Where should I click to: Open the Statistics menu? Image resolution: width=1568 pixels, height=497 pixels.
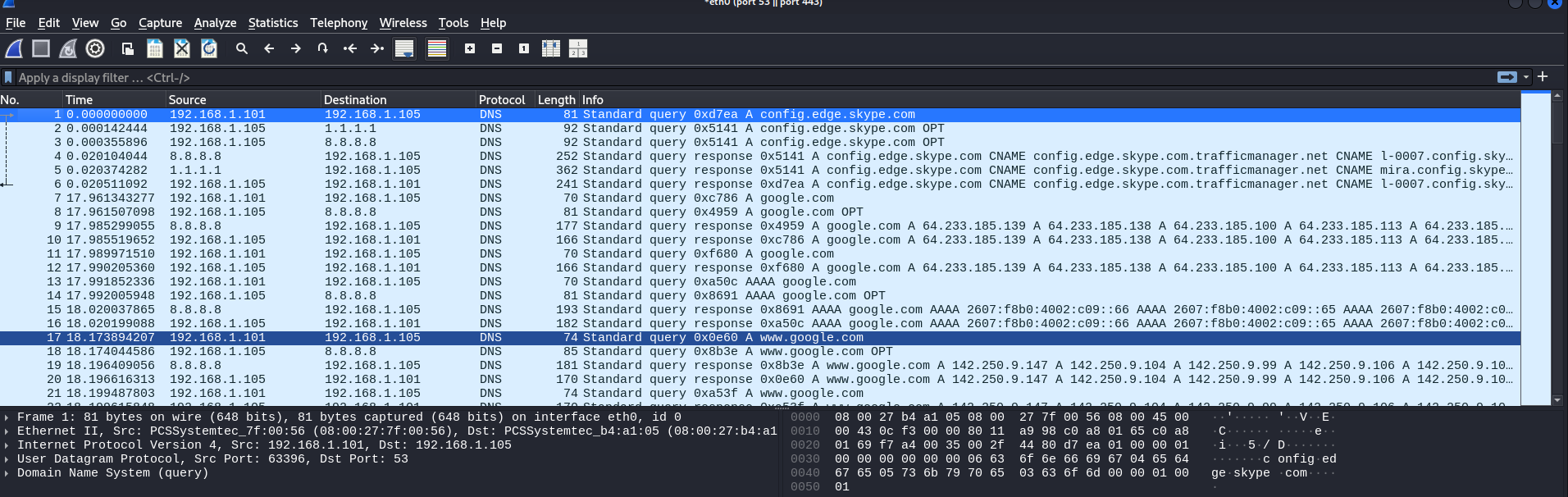[x=273, y=23]
